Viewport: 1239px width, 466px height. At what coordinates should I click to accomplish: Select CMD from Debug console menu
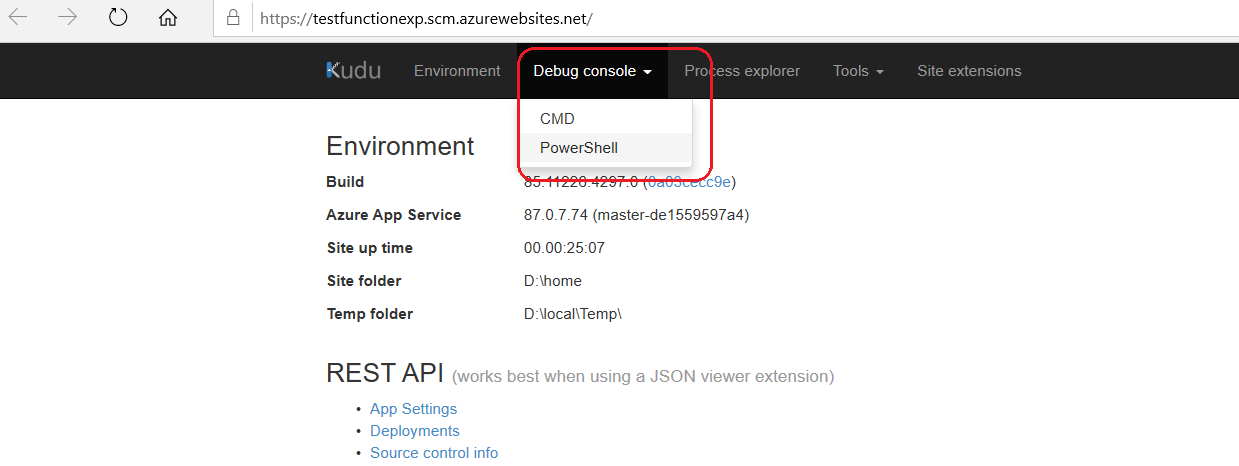click(605, 118)
